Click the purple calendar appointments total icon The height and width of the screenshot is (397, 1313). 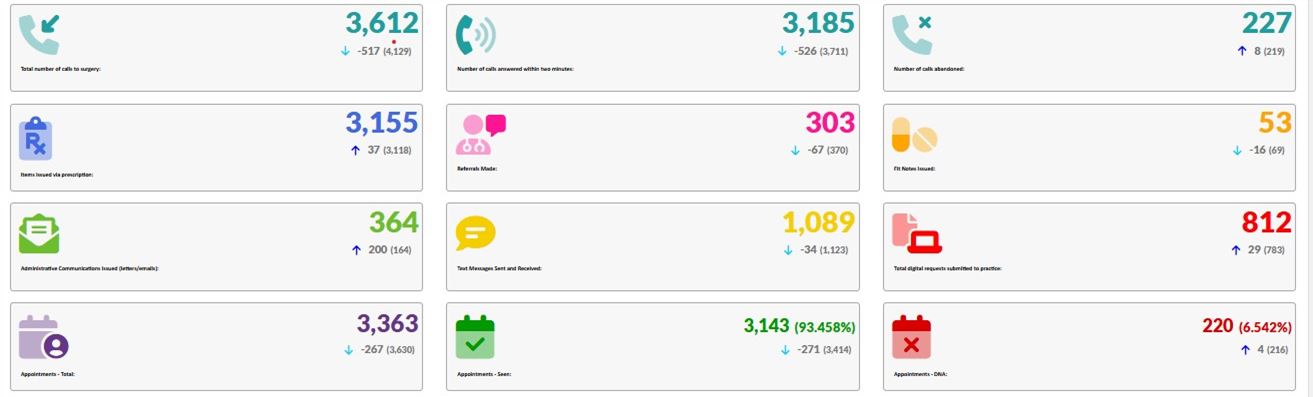(x=43, y=337)
